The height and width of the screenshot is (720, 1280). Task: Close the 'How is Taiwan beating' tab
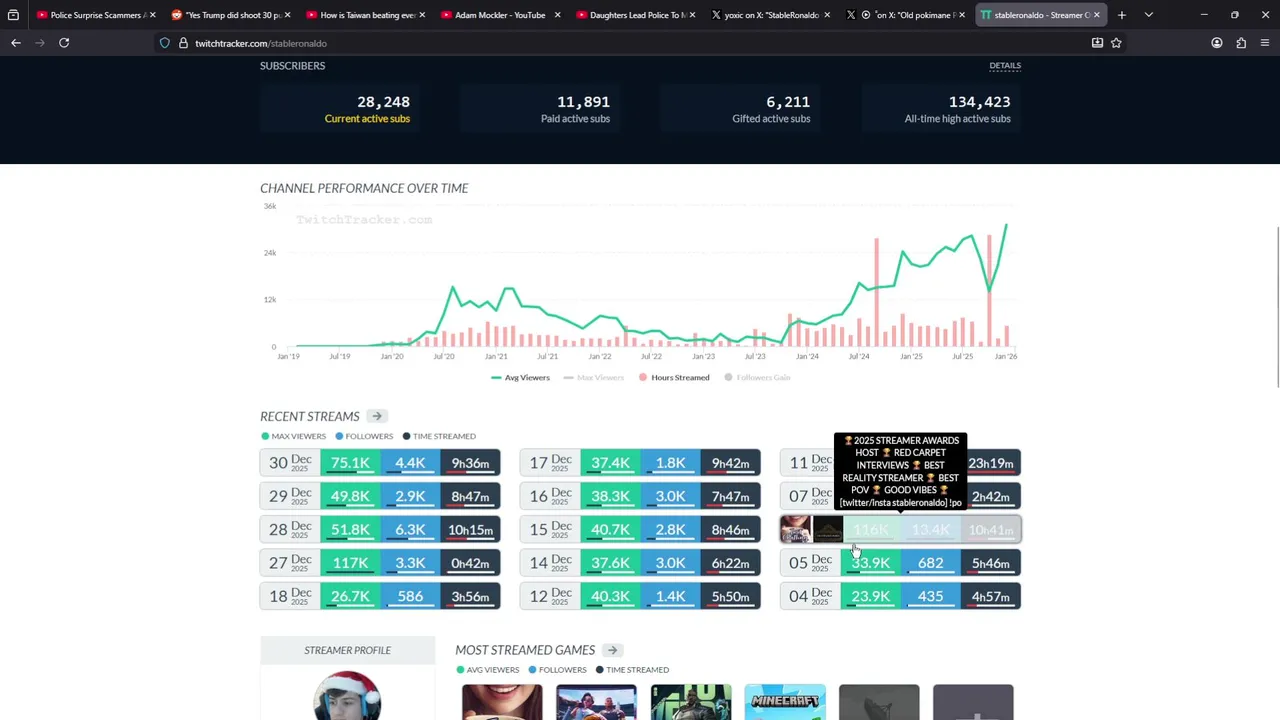pos(422,15)
